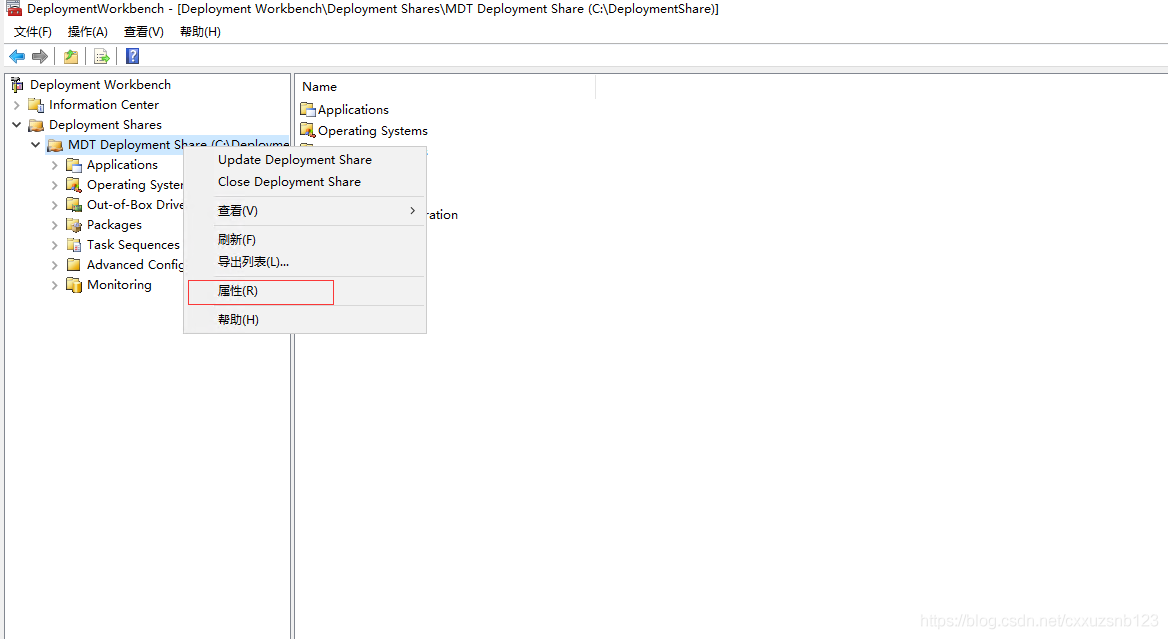Select Applications label in the tree
The height and width of the screenshot is (639, 1168).
[x=122, y=165]
